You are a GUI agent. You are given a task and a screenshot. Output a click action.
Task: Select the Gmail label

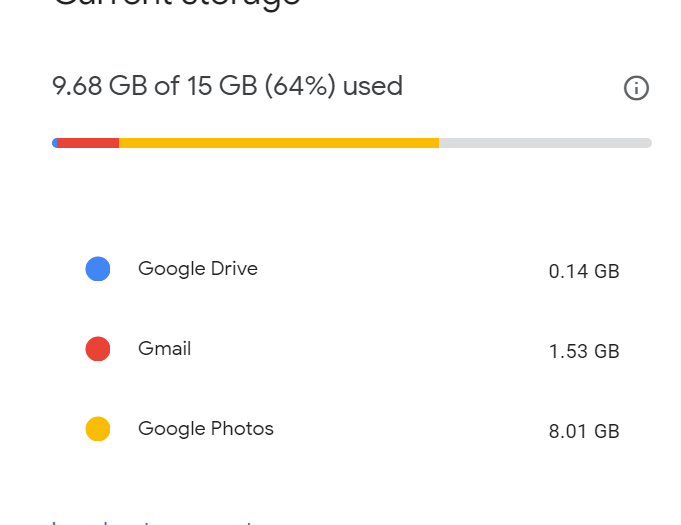(x=165, y=349)
